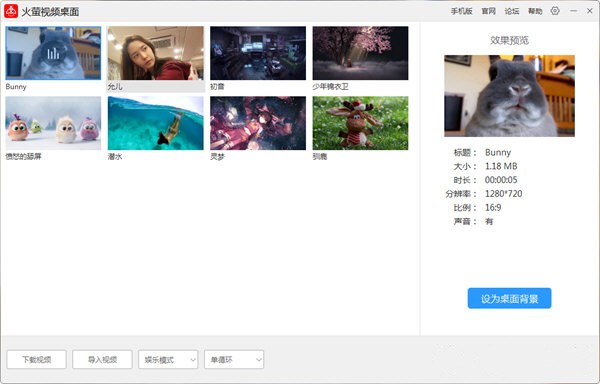Select the 允儿 video thumbnail
600x384 pixels.
(156, 53)
